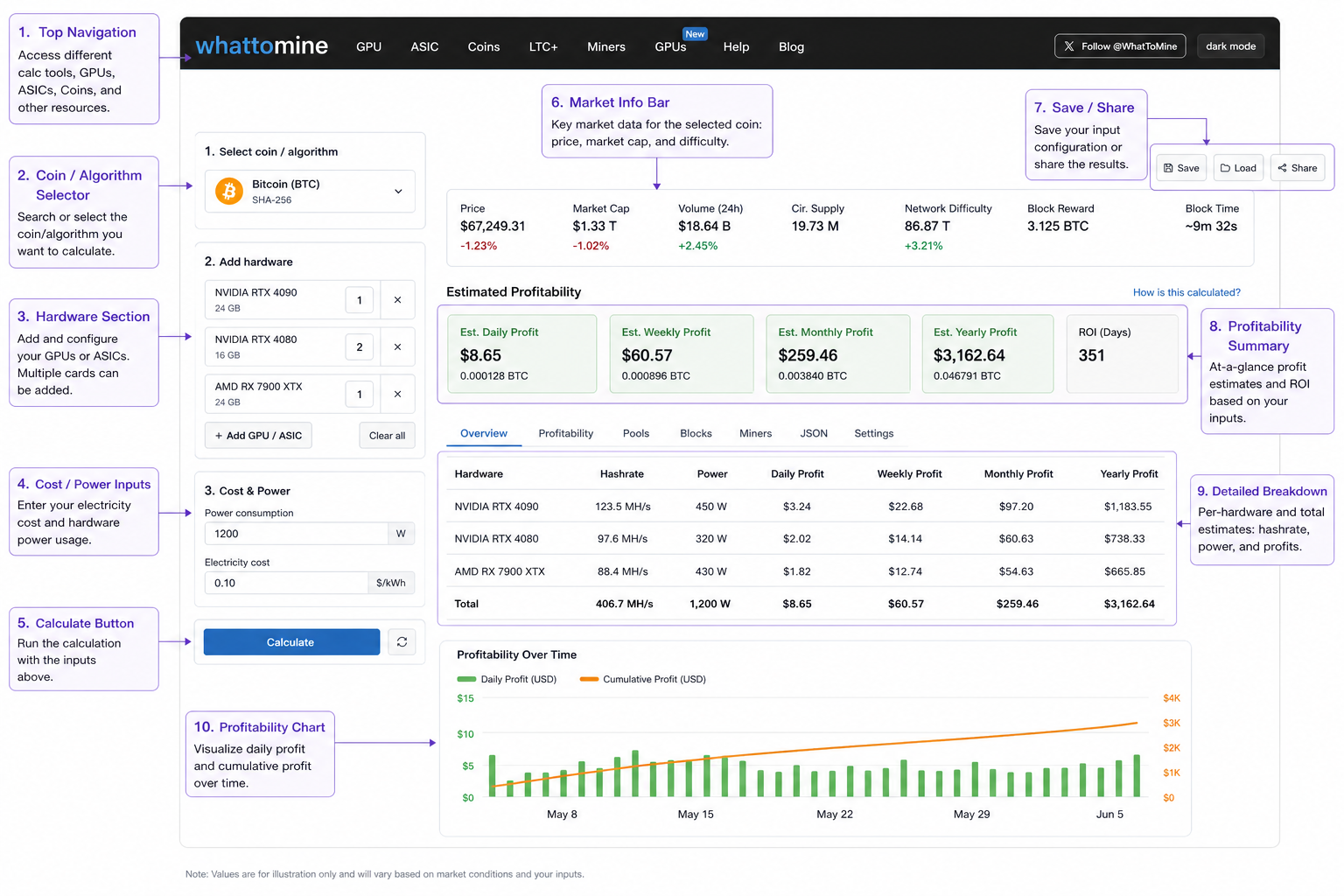This screenshot has width=1344, height=896.
Task: Switch to the JSON tab
Action: click(x=814, y=433)
